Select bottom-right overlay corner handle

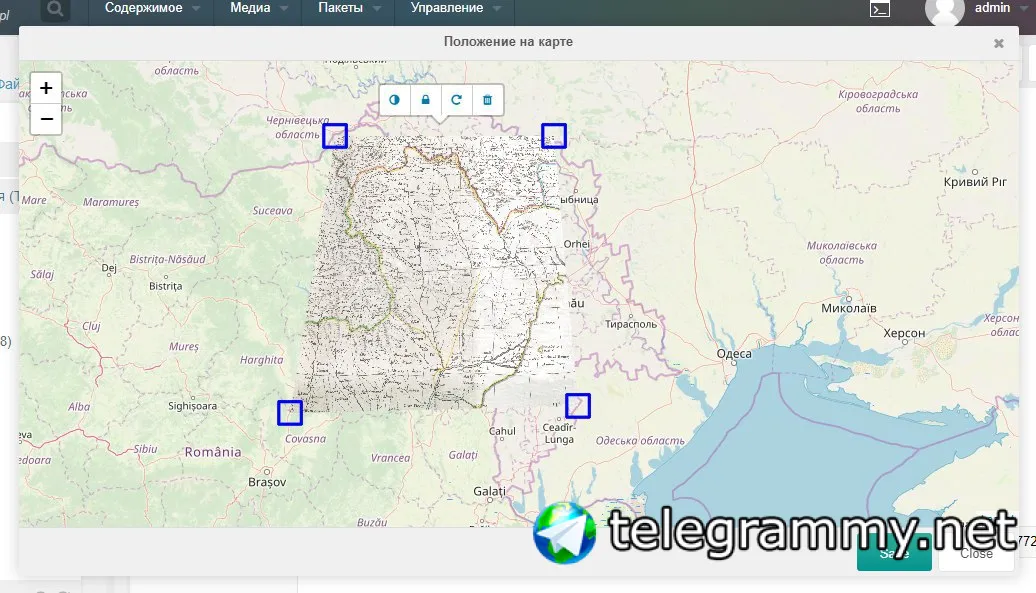coord(578,406)
